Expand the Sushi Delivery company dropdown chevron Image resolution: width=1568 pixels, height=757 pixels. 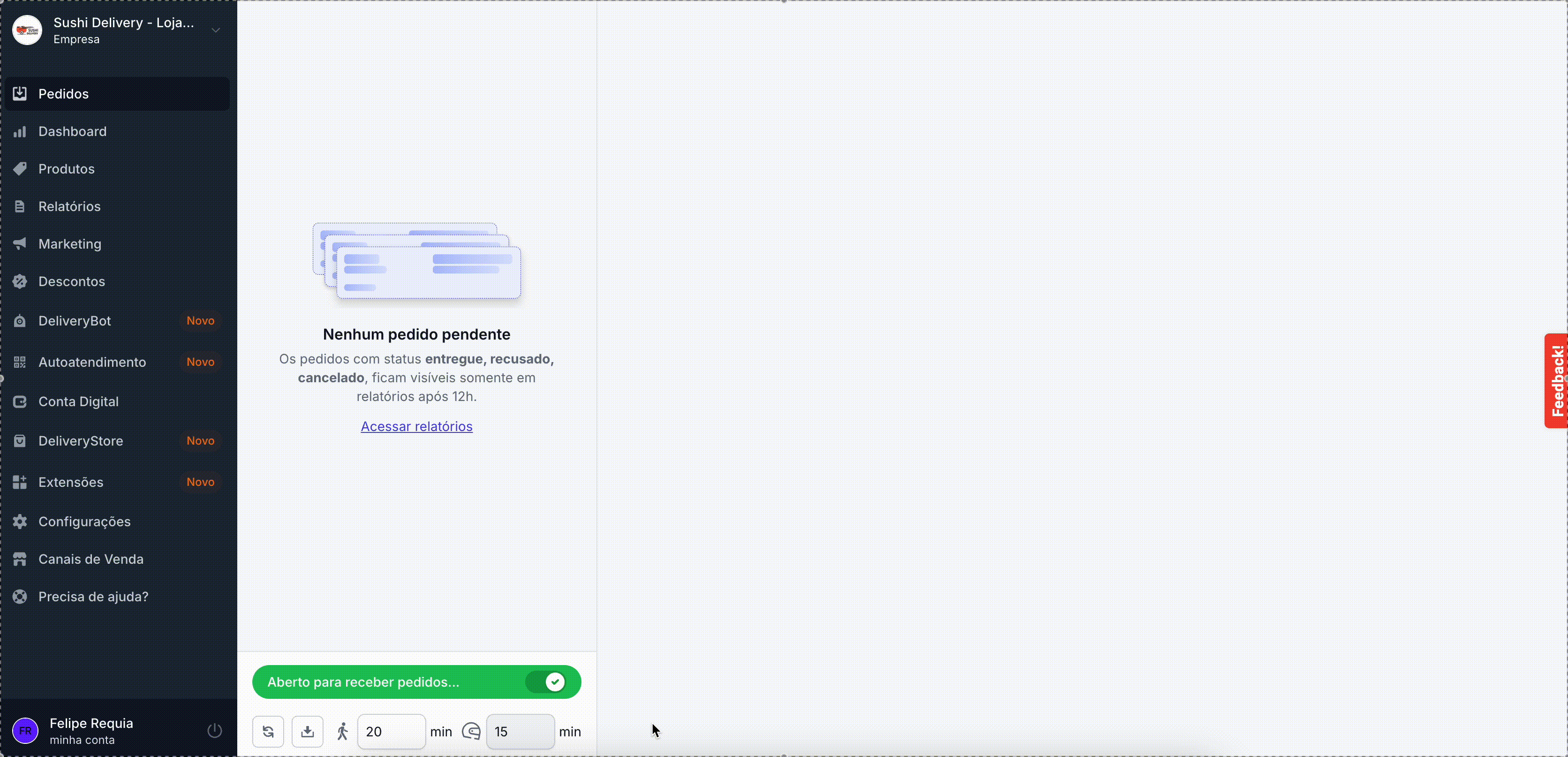coord(216,30)
